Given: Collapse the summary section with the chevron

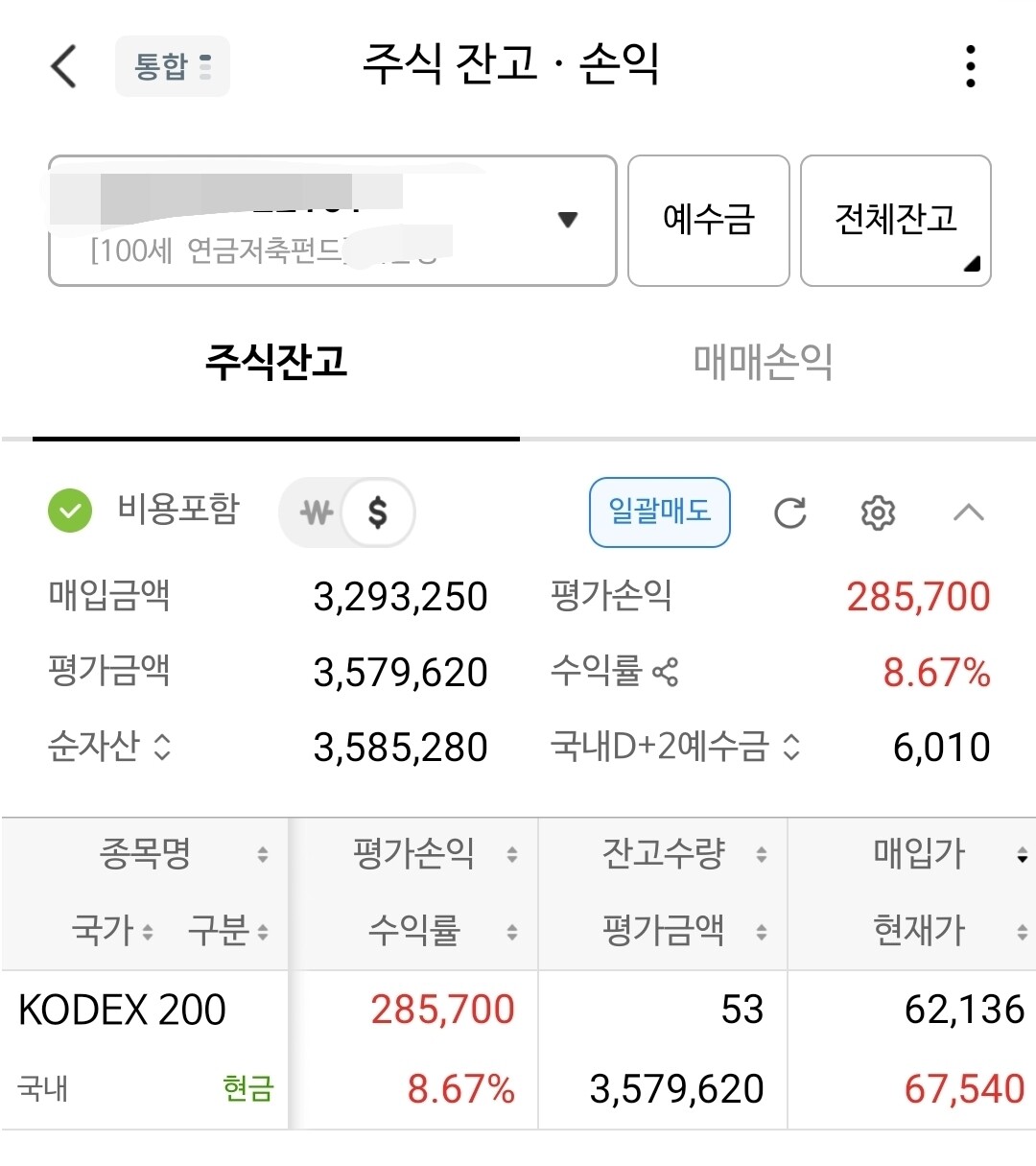Looking at the screenshot, I should click(968, 512).
